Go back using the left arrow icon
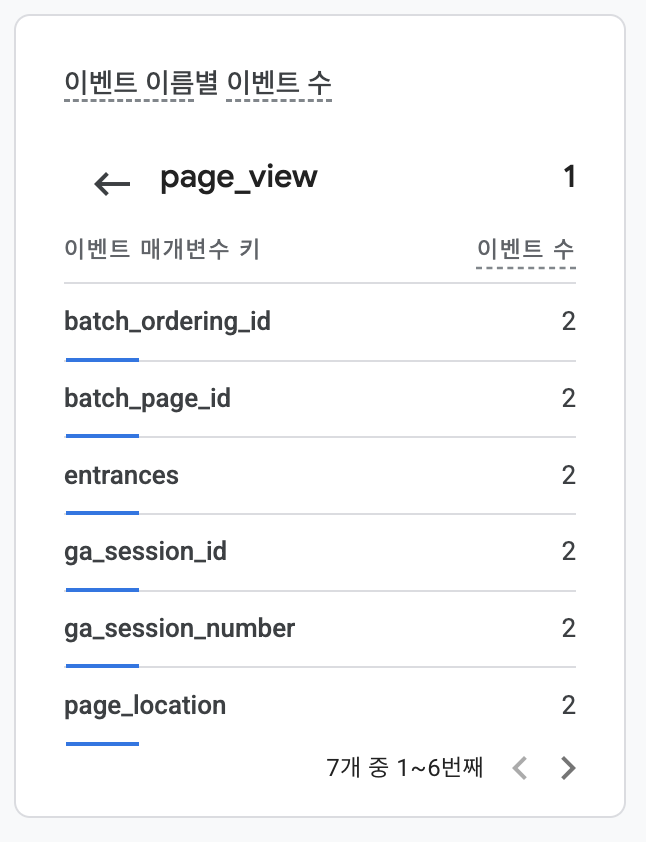 [x=112, y=184]
